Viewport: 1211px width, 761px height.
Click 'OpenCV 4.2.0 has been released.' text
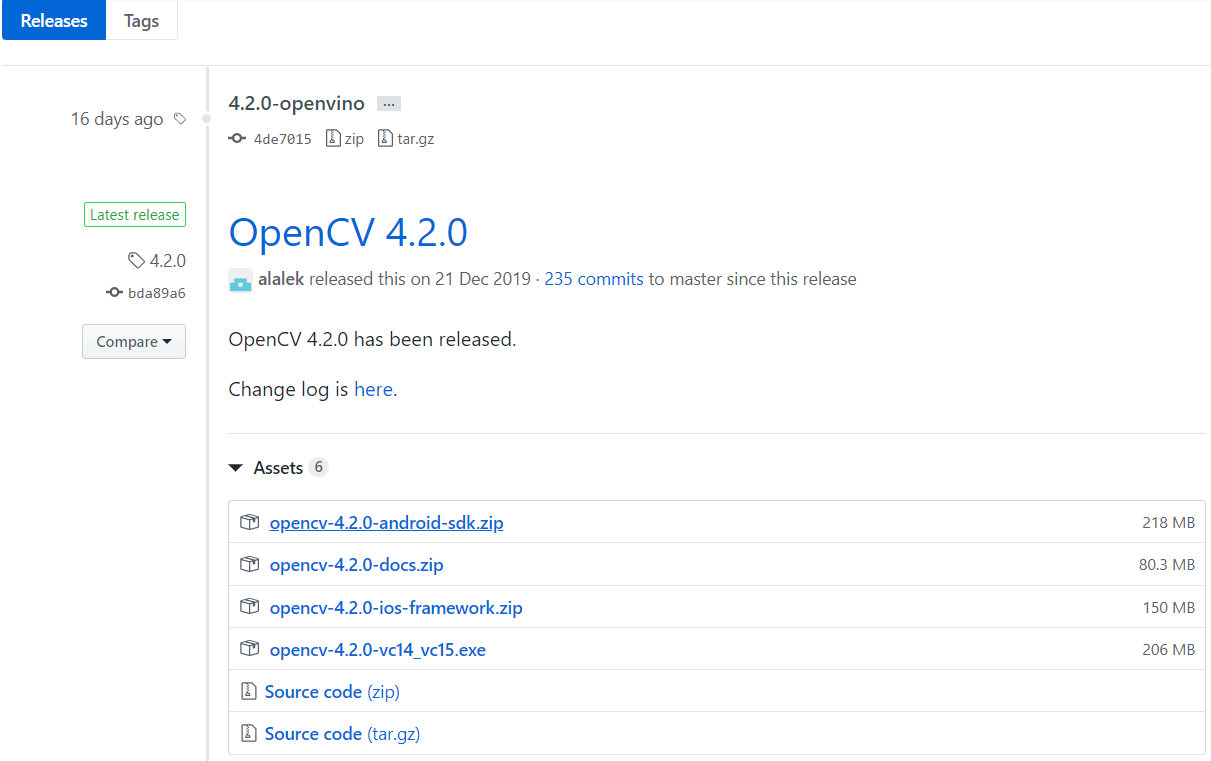(x=372, y=340)
